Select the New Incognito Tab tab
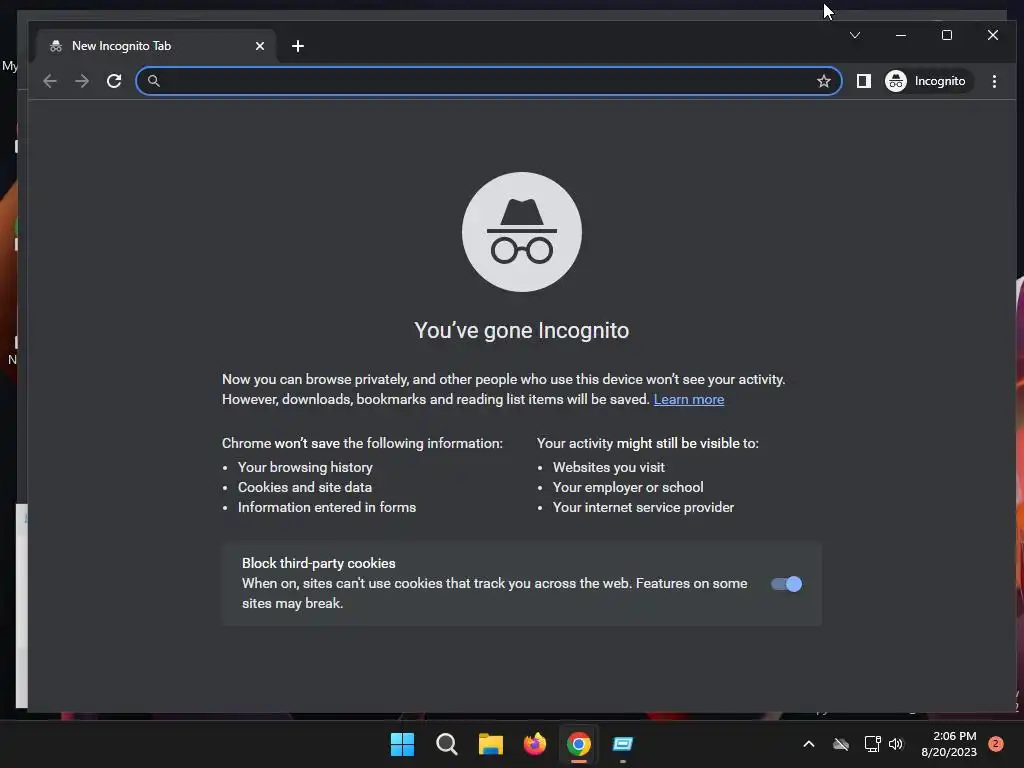The width and height of the screenshot is (1024, 768). (x=157, y=46)
